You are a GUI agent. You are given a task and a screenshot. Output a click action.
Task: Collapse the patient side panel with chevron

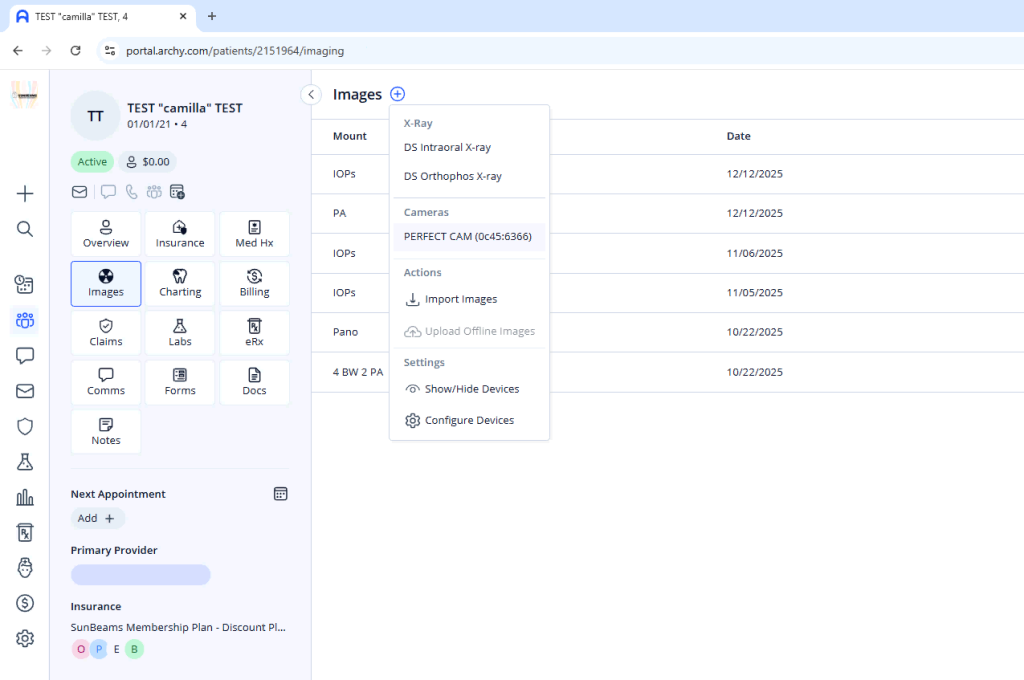click(x=311, y=94)
